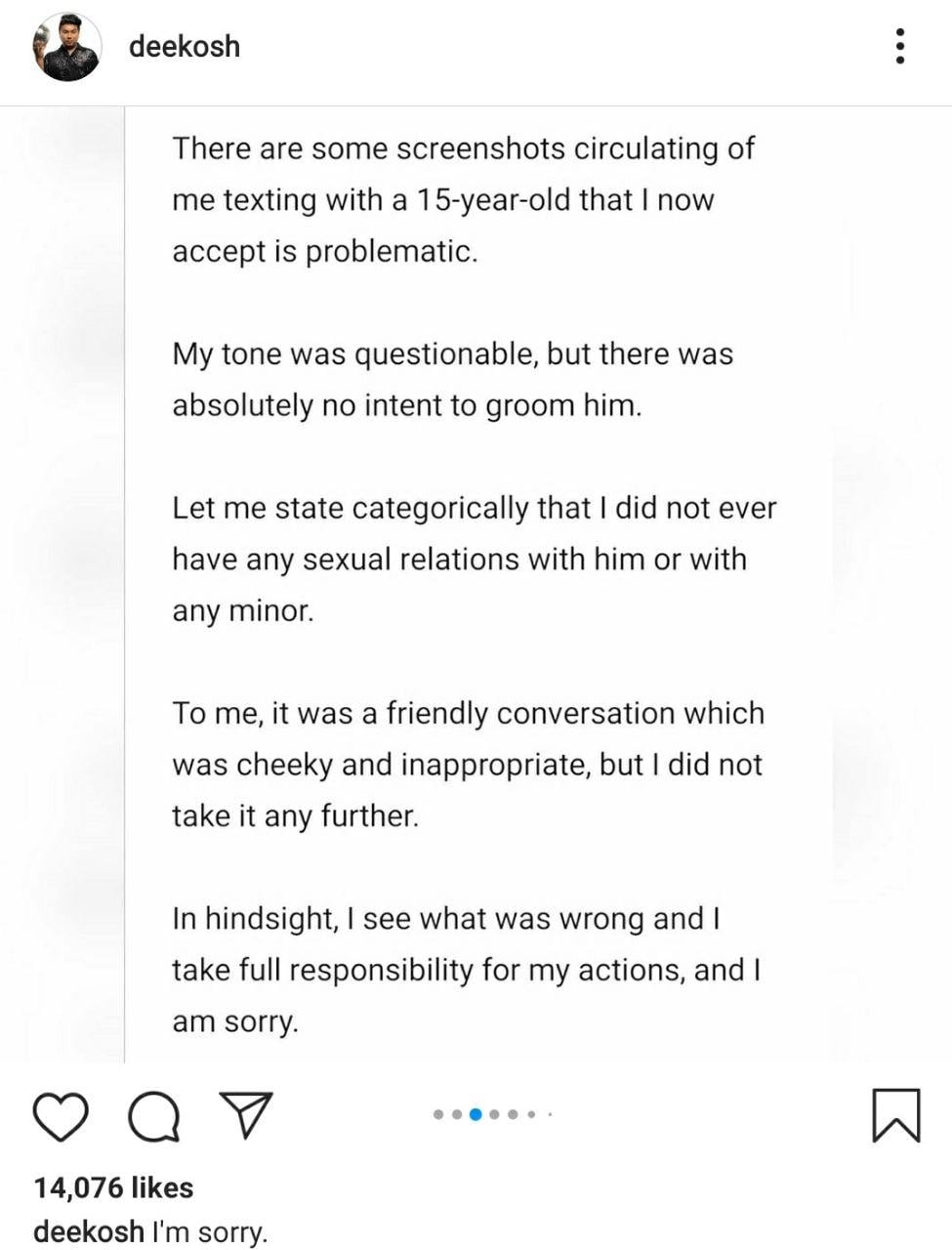Click the 'I'm sorry.' caption text
The height and width of the screenshot is (1250, 952).
pyautogui.click(x=209, y=1231)
